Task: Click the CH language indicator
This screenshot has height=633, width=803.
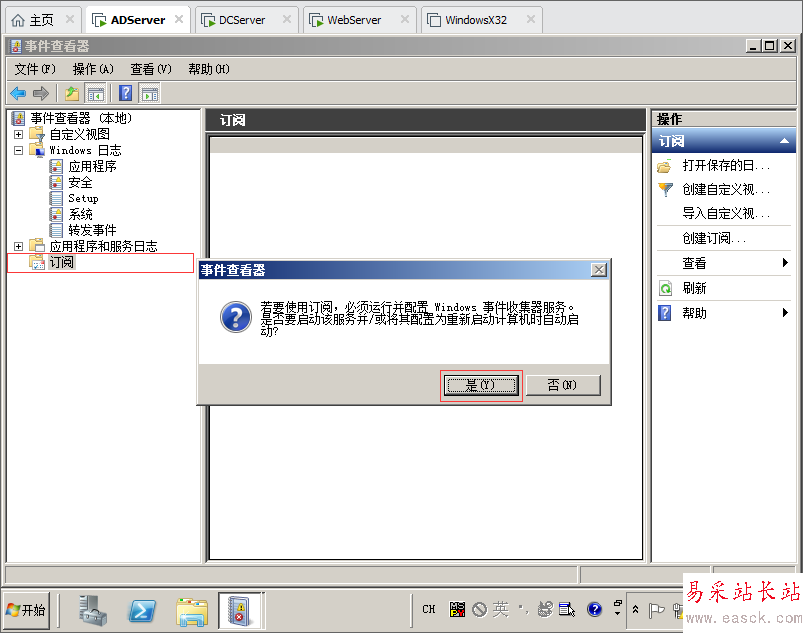Action: (x=429, y=609)
